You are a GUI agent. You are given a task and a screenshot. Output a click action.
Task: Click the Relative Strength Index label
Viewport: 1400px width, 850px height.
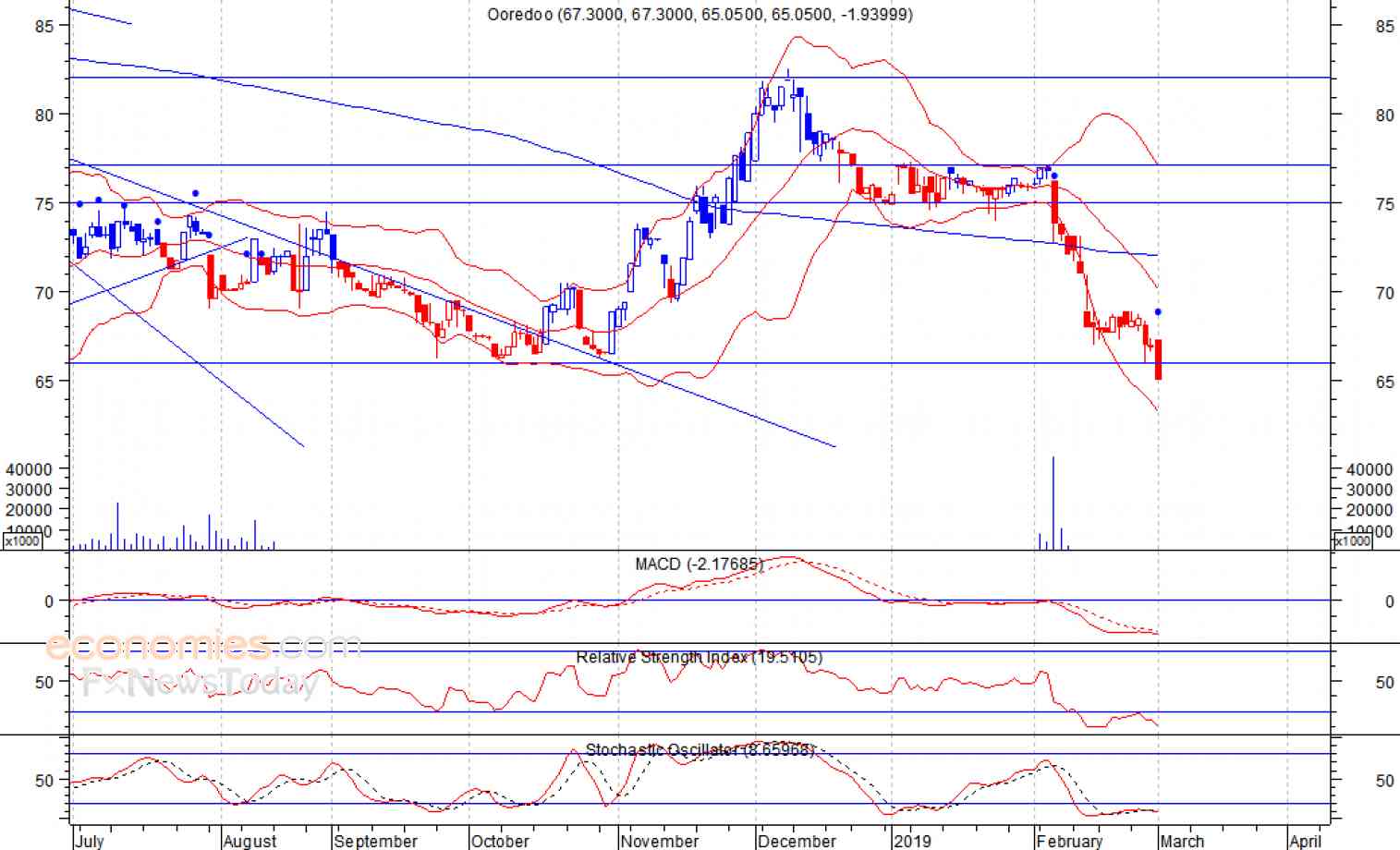[x=699, y=657]
